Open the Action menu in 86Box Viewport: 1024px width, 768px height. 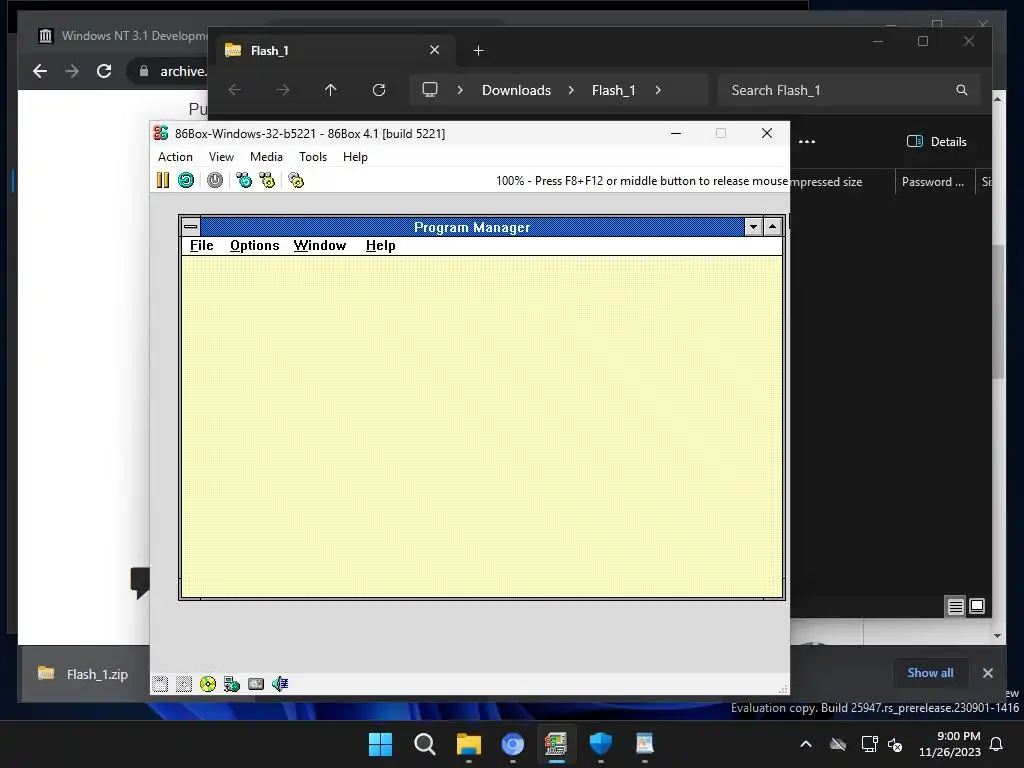pyautogui.click(x=175, y=157)
